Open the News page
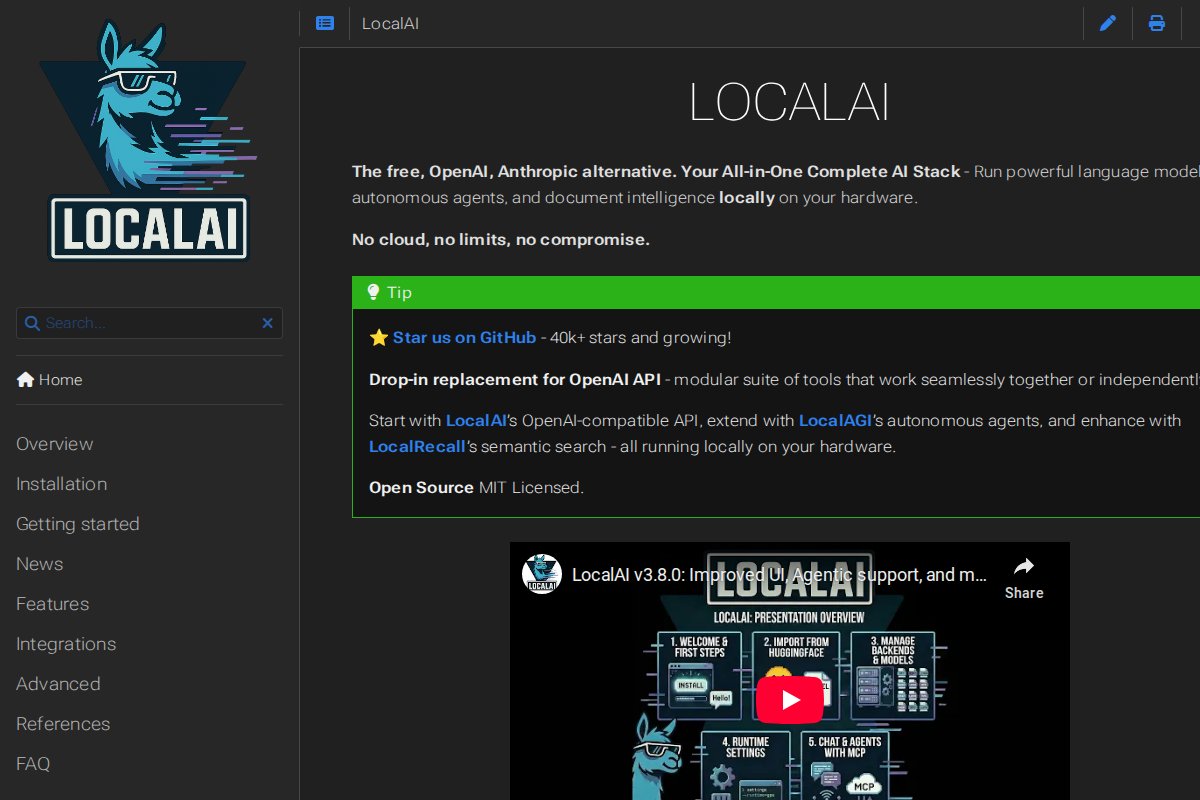 40,564
